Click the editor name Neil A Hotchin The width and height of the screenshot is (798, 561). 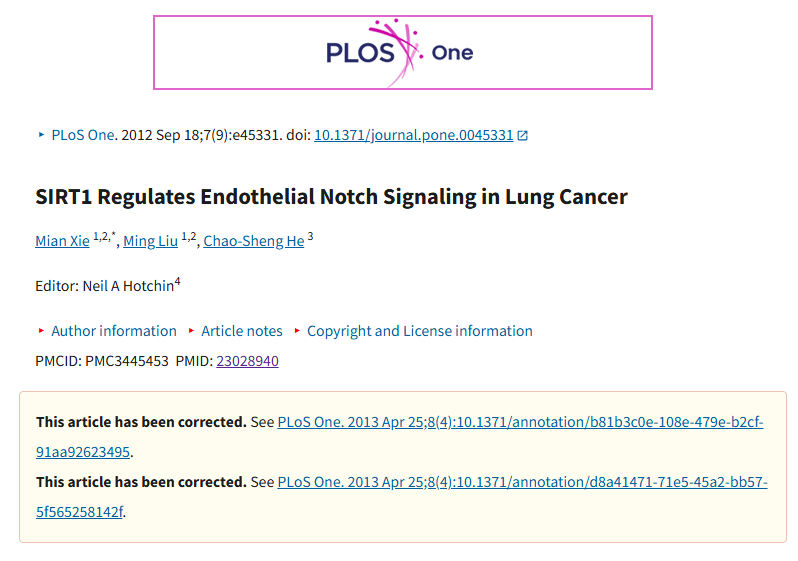click(x=128, y=286)
